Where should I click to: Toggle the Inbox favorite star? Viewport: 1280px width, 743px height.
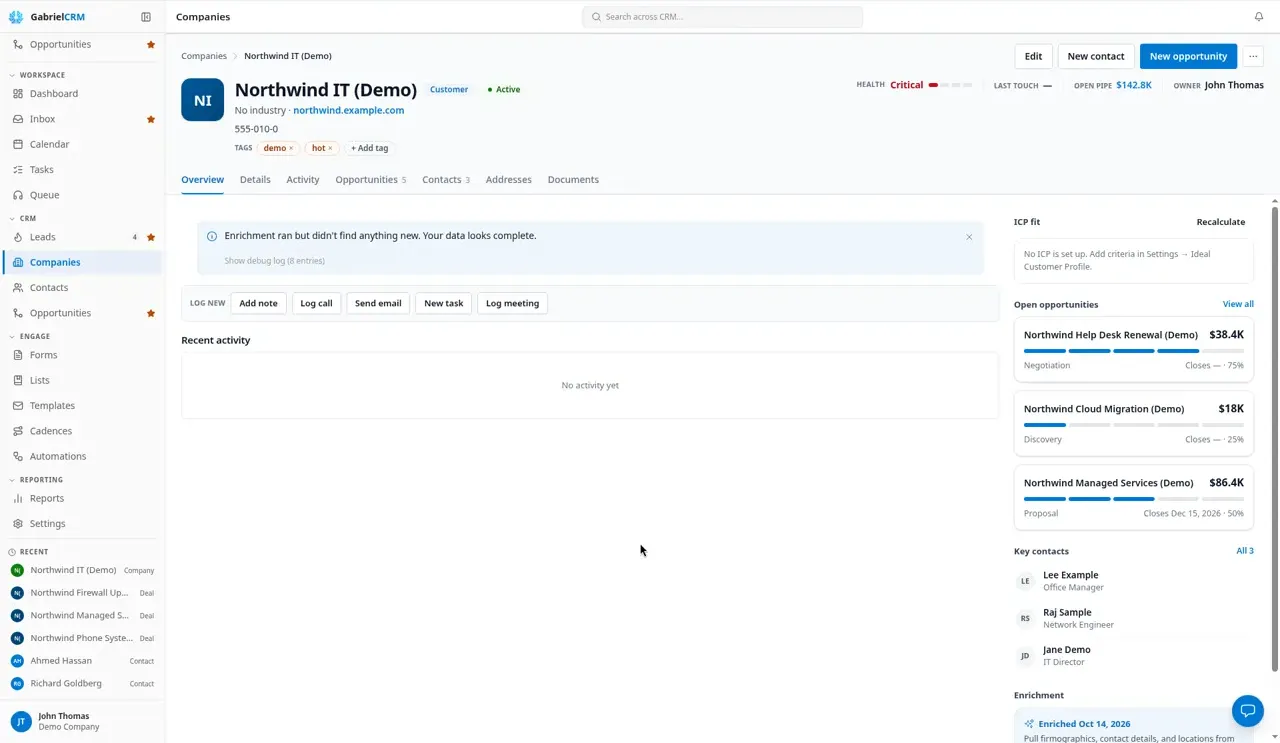[x=151, y=119]
